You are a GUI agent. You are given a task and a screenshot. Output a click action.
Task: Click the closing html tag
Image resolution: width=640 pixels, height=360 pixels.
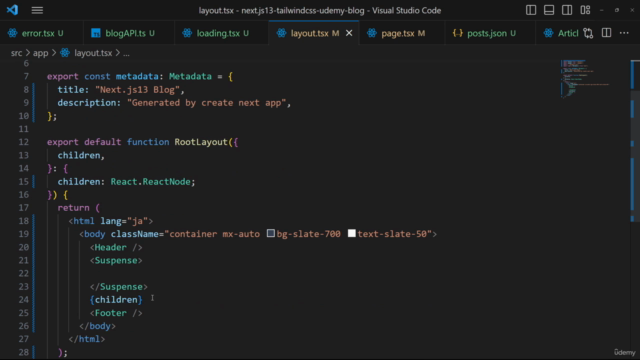87,339
